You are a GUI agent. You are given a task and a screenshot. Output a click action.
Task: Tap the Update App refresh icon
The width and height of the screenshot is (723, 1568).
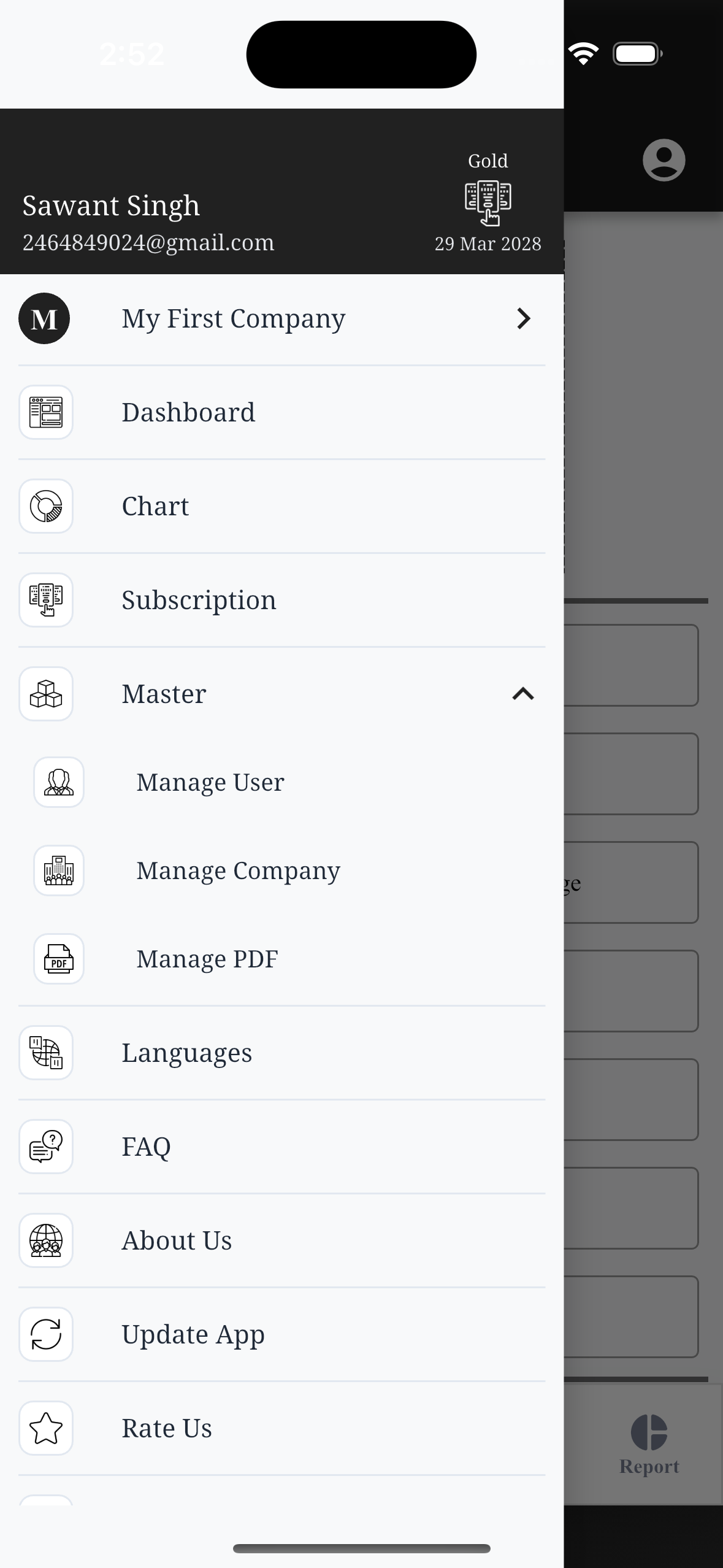[x=46, y=1334]
